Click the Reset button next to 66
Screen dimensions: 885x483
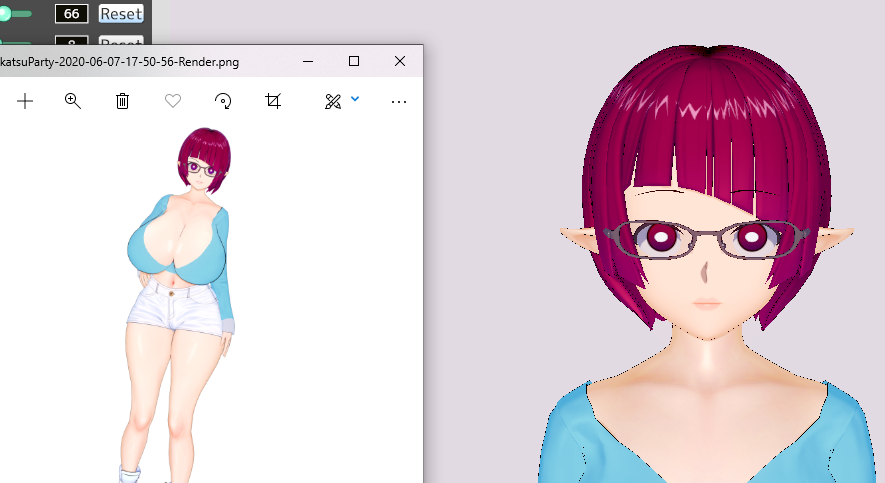[121, 14]
